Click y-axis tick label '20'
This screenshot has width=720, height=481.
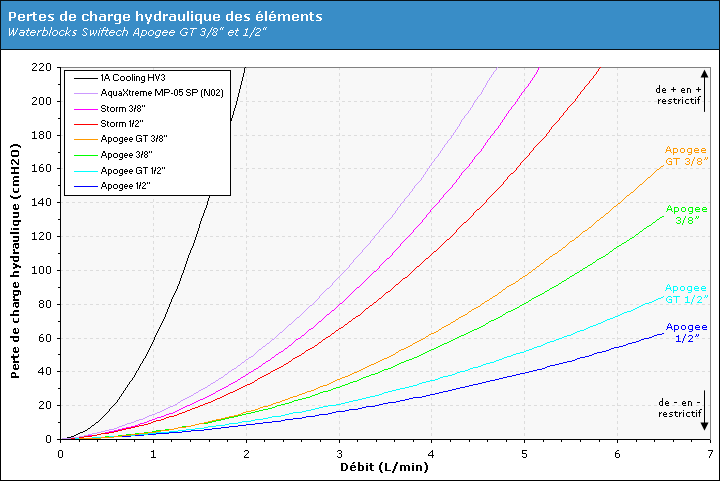coord(45,405)
